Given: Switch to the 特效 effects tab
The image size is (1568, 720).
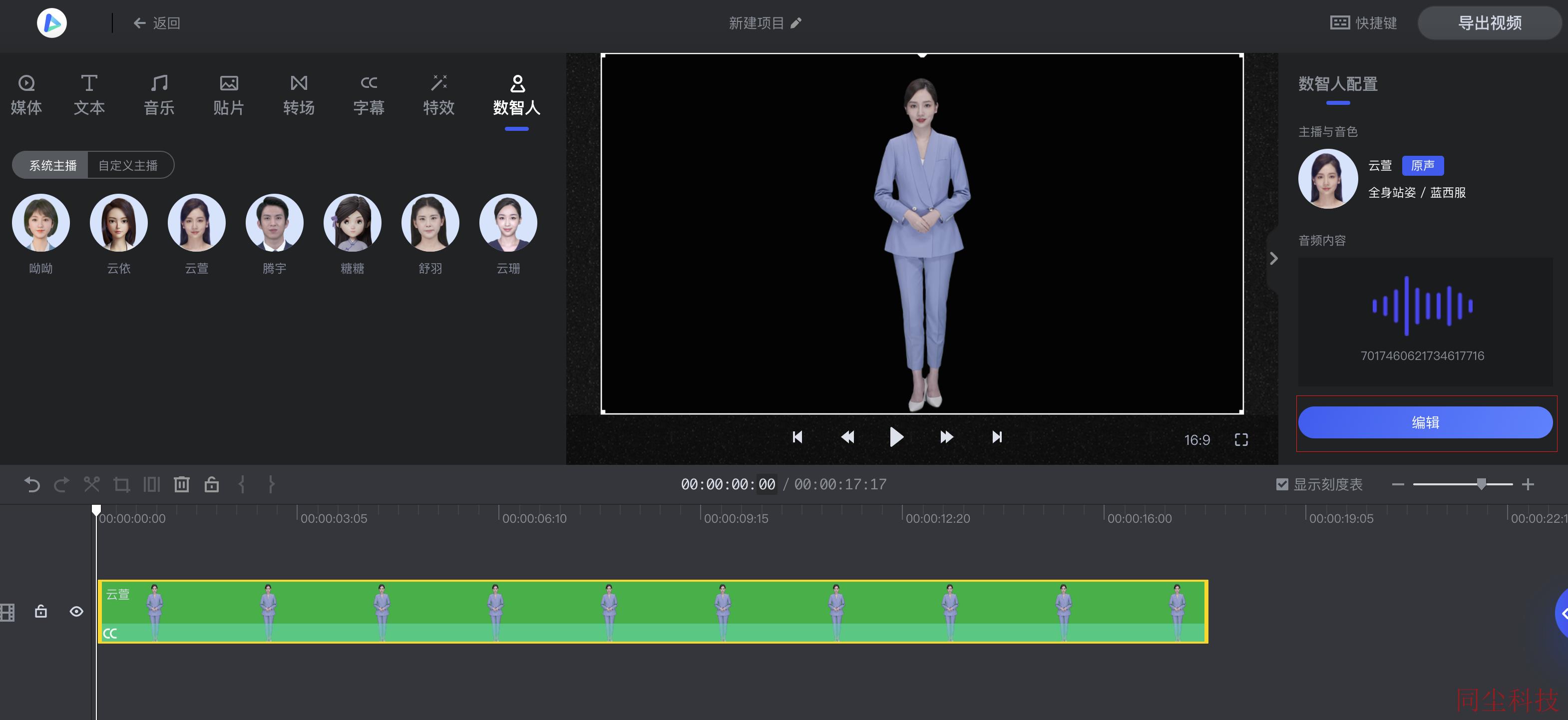Looking at the screenshot, I should (438, 95).
